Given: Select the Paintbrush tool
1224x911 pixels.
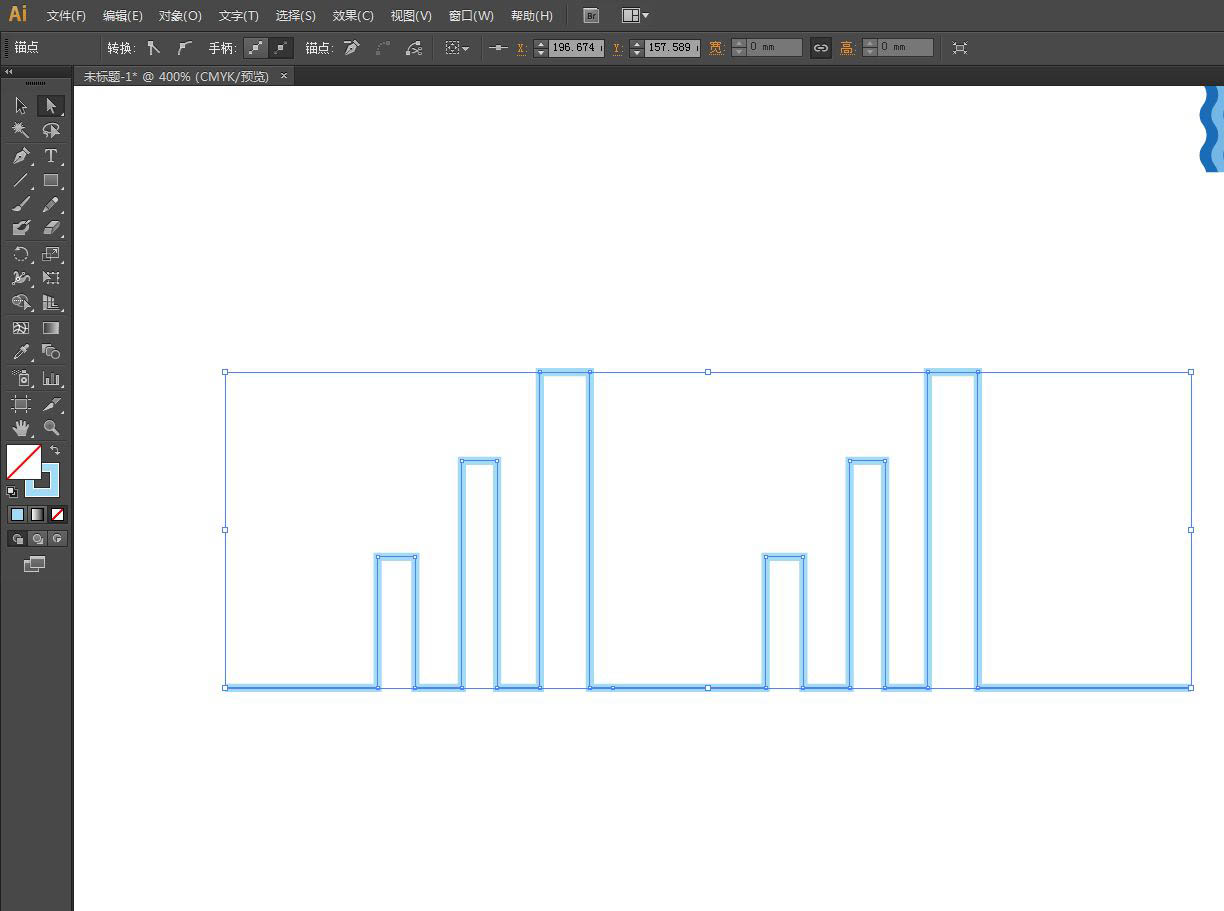Looking at the screenshot, I should [x=21, y=205].
